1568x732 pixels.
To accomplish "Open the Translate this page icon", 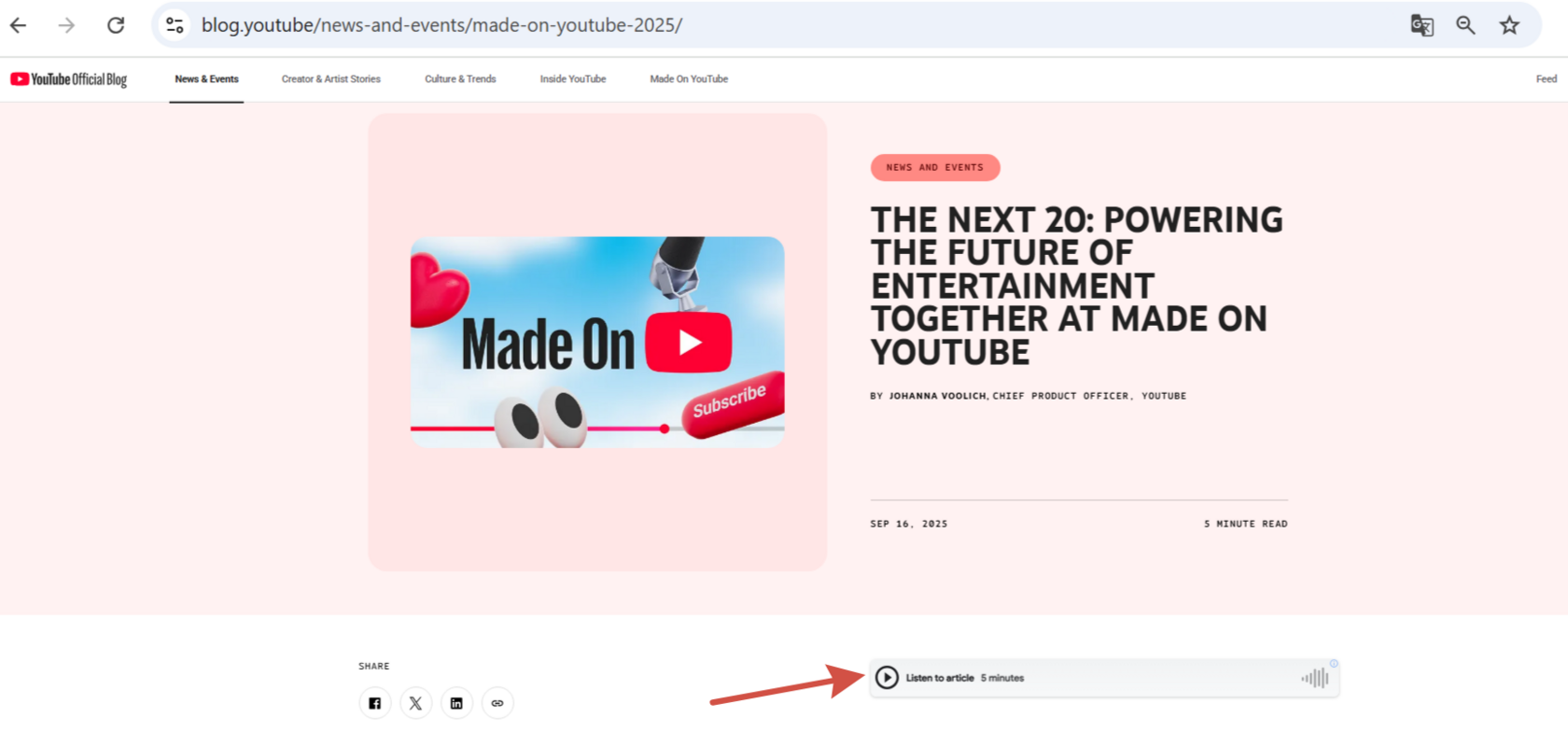I will pyautogui.click(x=1421, y=25).
